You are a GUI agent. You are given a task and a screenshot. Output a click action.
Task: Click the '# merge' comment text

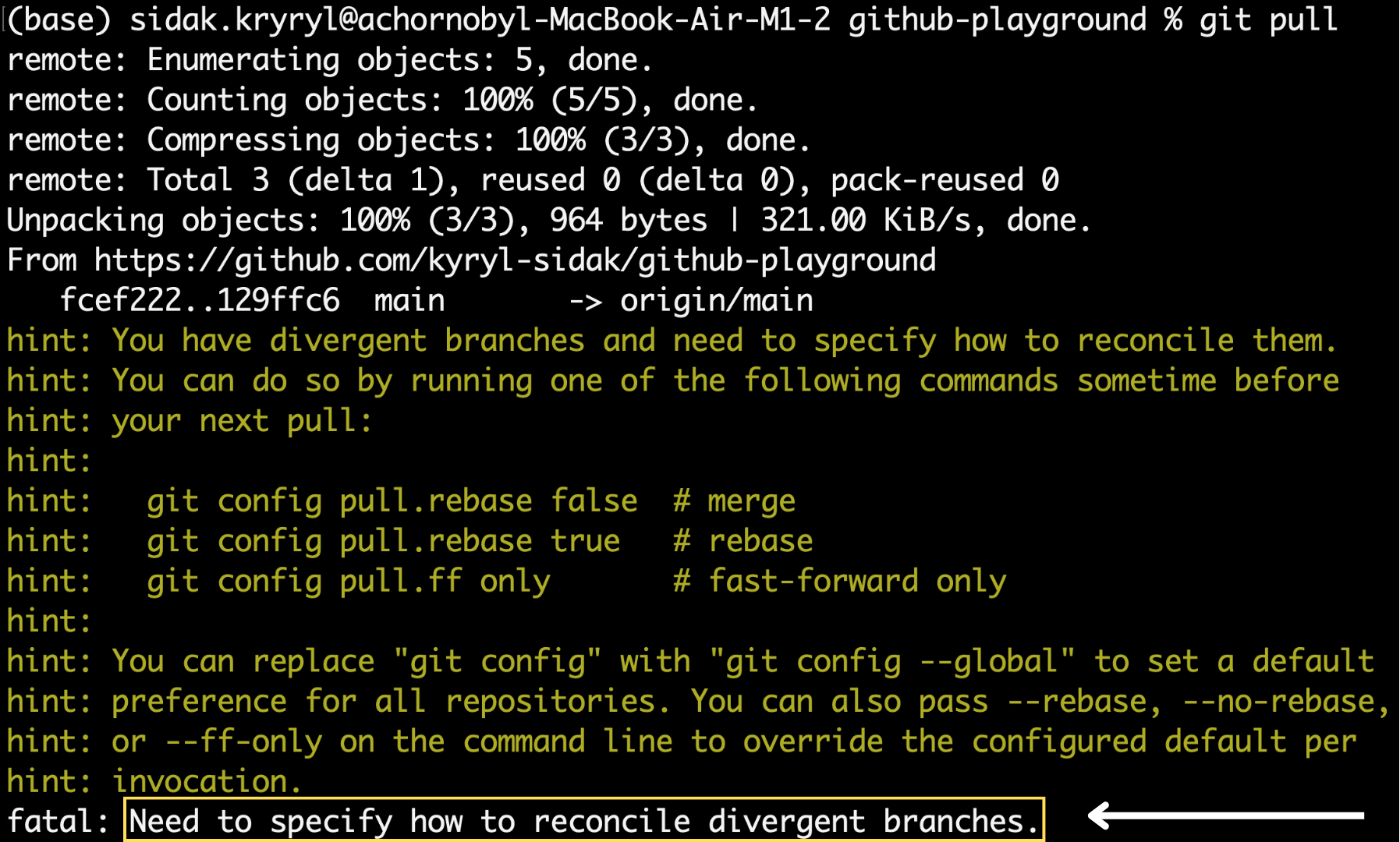[735, 501]
